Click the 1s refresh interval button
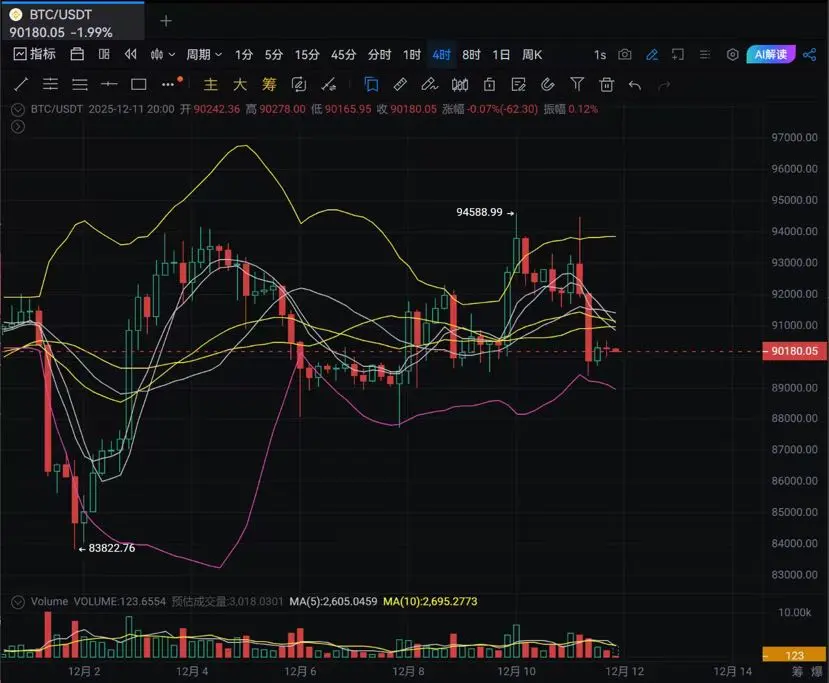 pyautogui.click(x=600, y=54)
